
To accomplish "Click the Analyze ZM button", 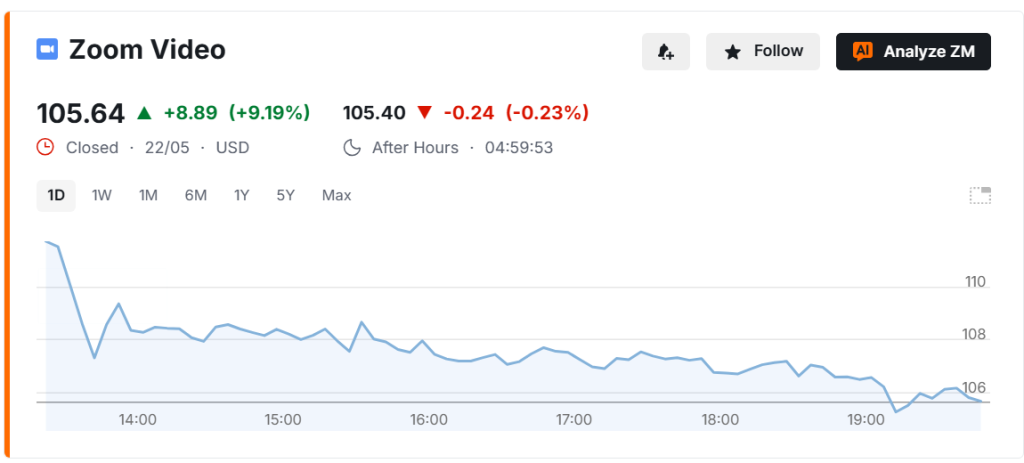I will [913, 52].
